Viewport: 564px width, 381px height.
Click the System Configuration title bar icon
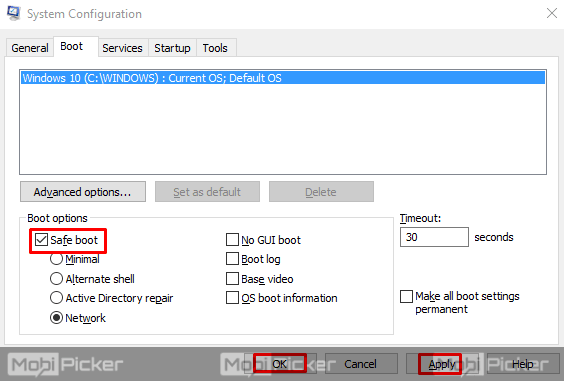[x=14, y=13]
